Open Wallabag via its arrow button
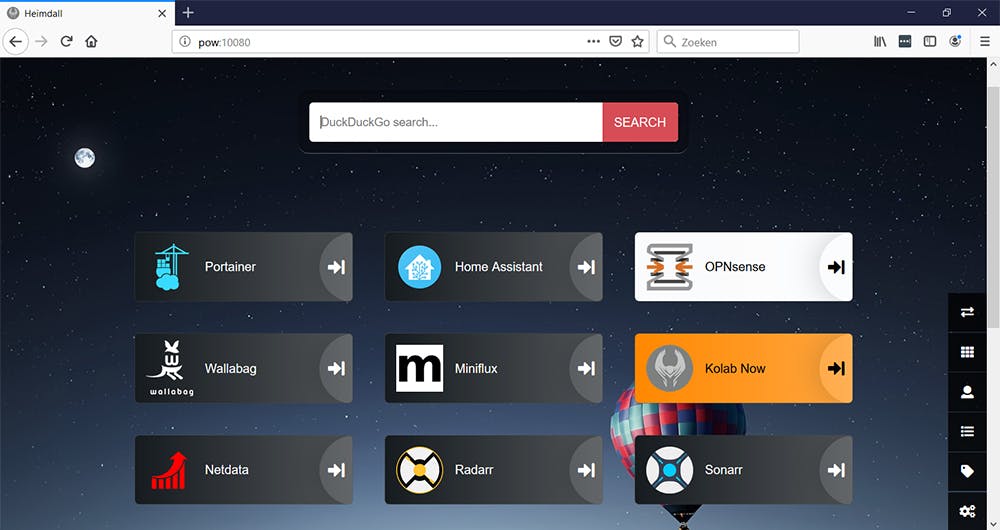 click(336, 368)
